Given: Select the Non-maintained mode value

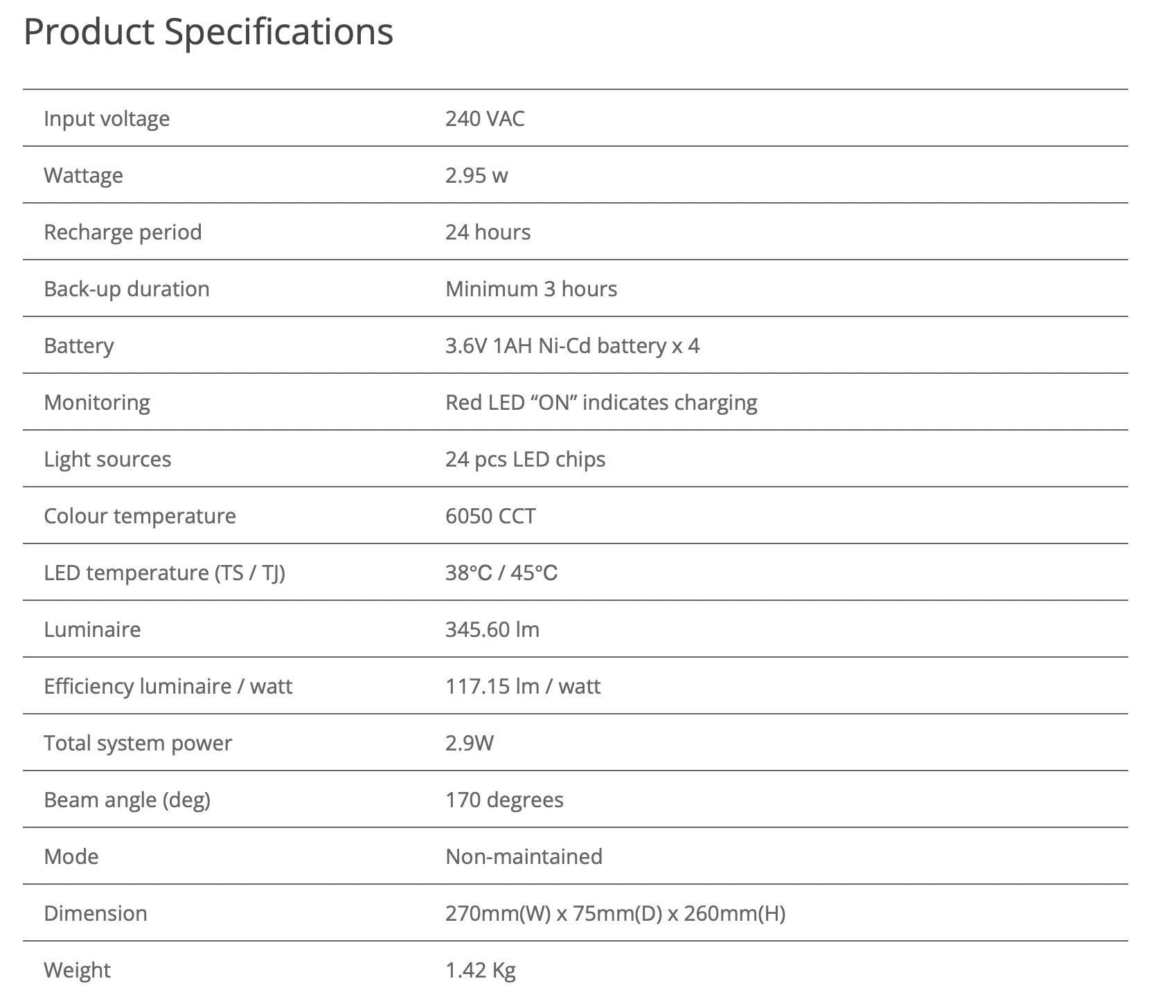Looking at the screenshot, I should pos(524,856).
